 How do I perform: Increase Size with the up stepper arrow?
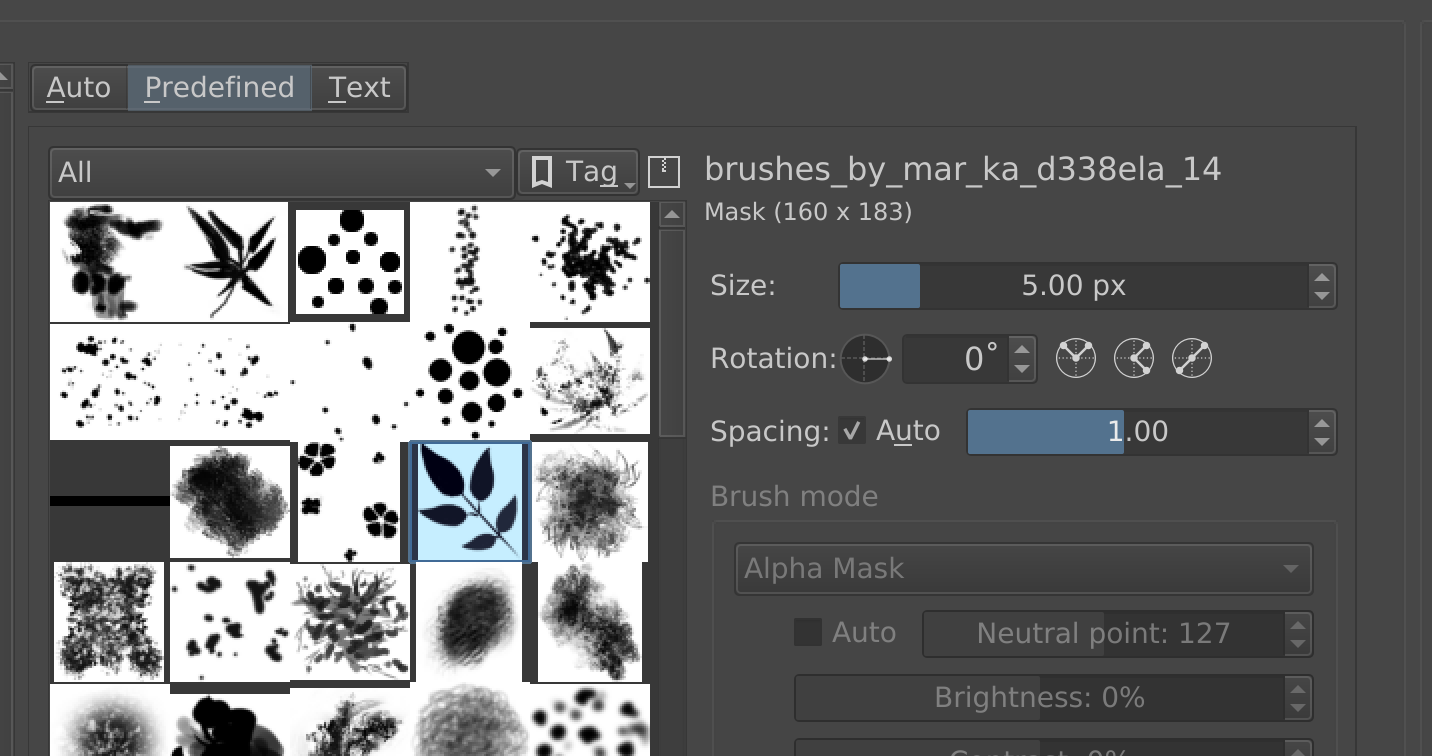coord(1322,277)
